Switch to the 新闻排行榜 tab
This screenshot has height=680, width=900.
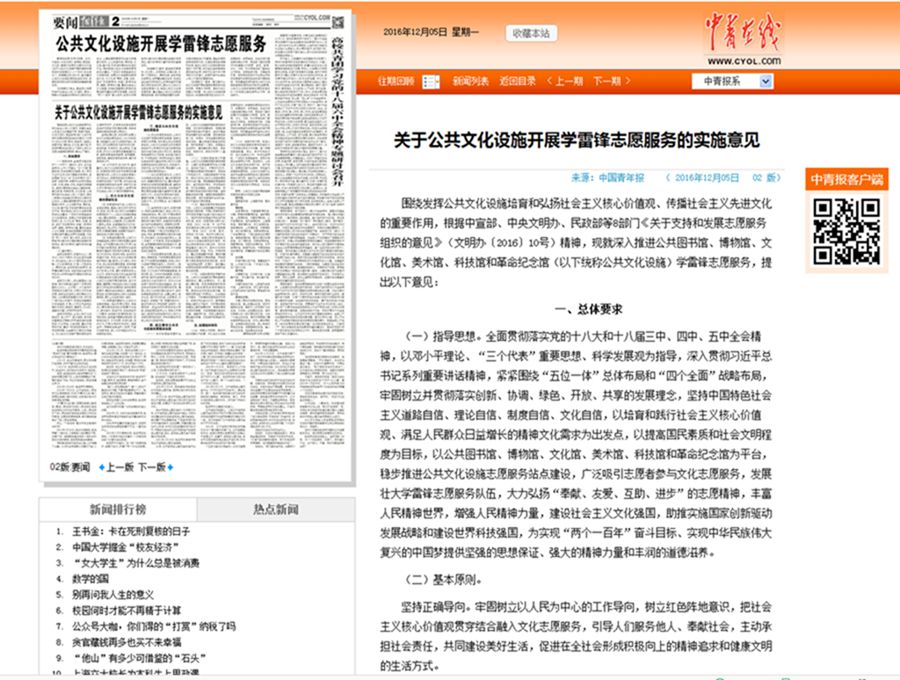pyautogui.click(x=118, y=509)
